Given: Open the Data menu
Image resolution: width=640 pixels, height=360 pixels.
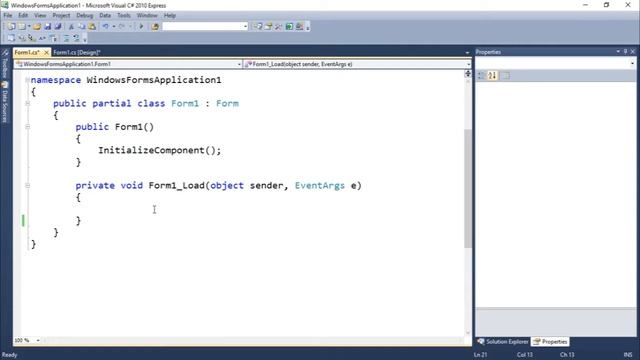Looking at the screenshot, I should 105,16.
